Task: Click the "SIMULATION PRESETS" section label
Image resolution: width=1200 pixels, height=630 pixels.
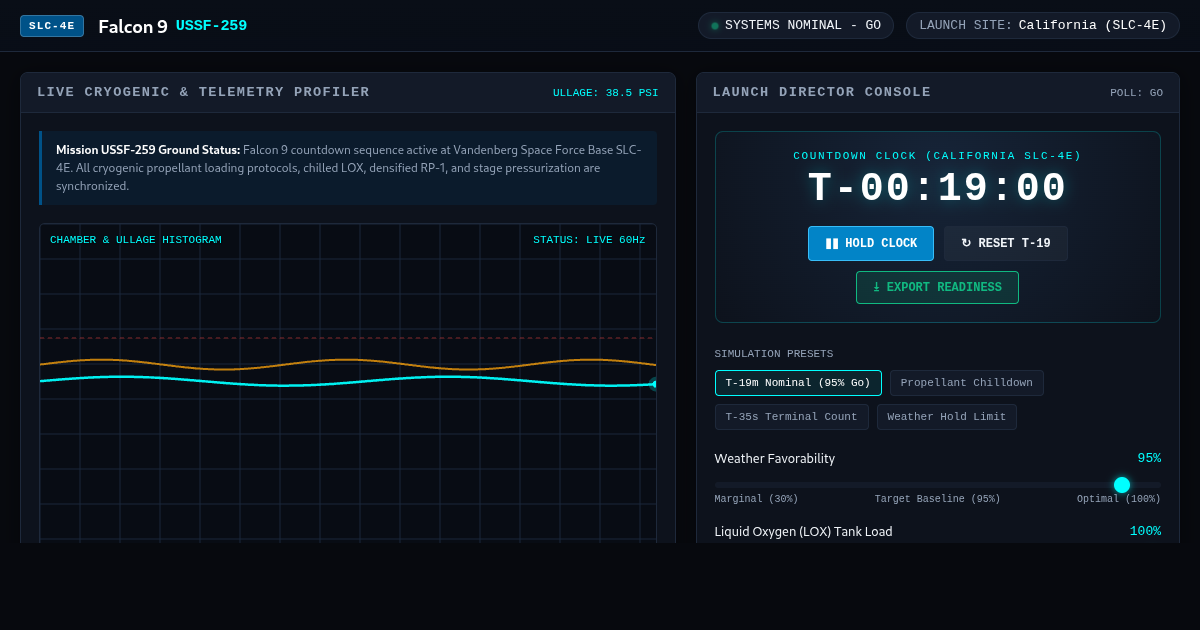Action: [x=774, y=354]
